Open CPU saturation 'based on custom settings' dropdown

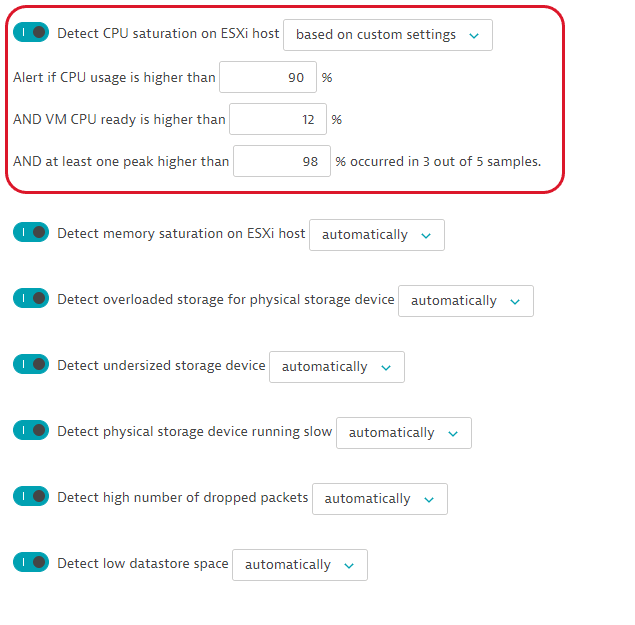pyautogui.click(x=388, y=35)
